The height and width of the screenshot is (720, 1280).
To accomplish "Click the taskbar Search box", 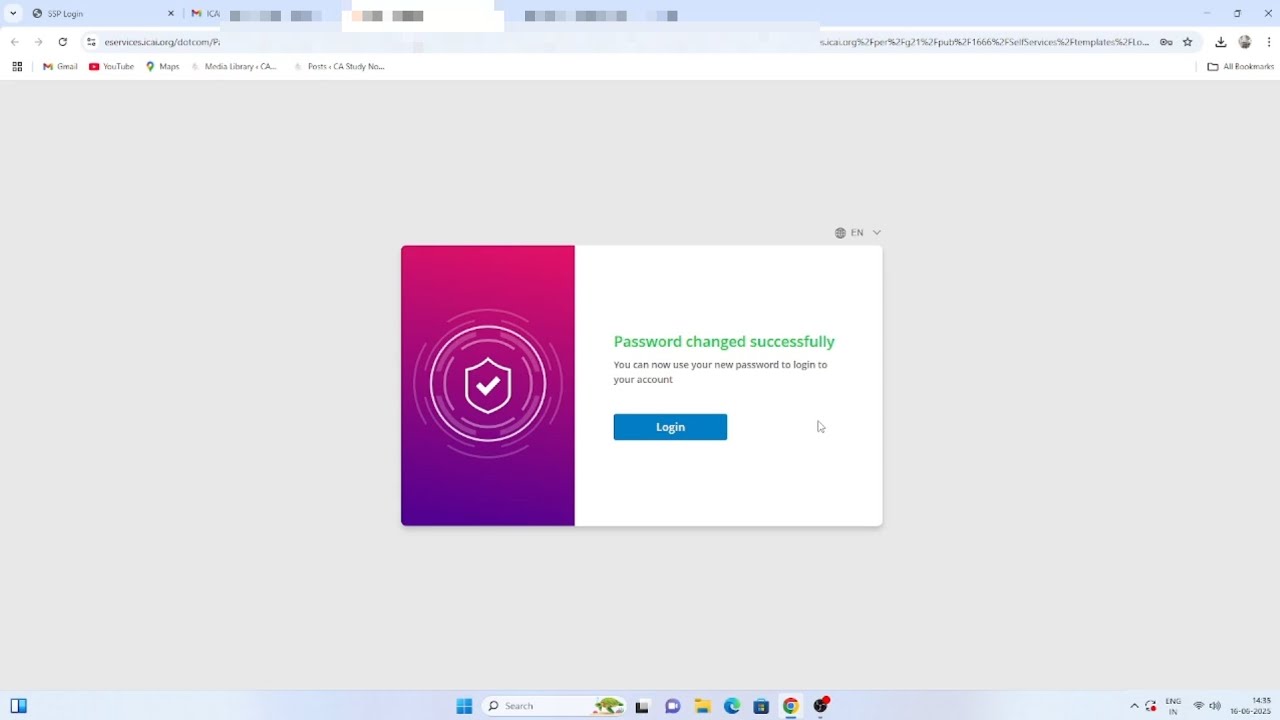I will (554, 706).
